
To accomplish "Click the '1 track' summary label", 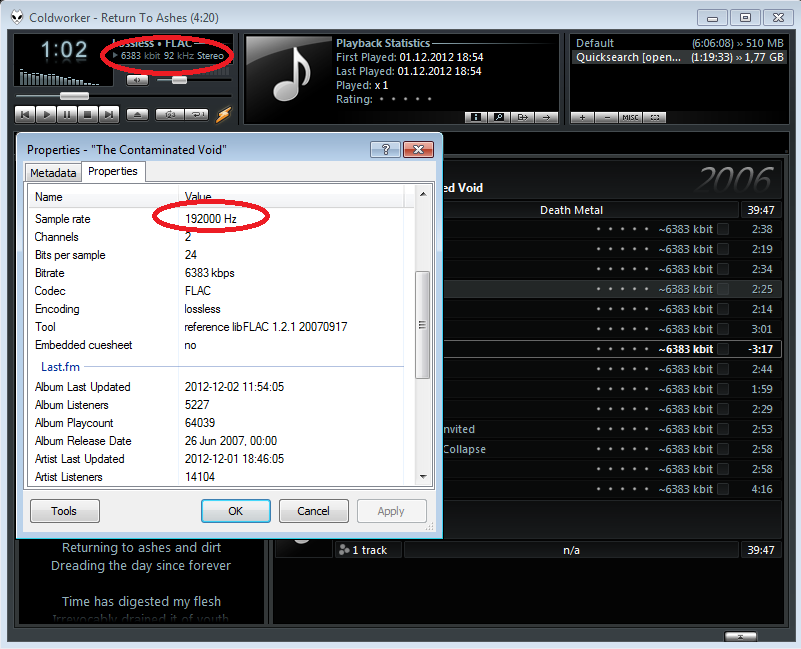I will click(369, 550).
